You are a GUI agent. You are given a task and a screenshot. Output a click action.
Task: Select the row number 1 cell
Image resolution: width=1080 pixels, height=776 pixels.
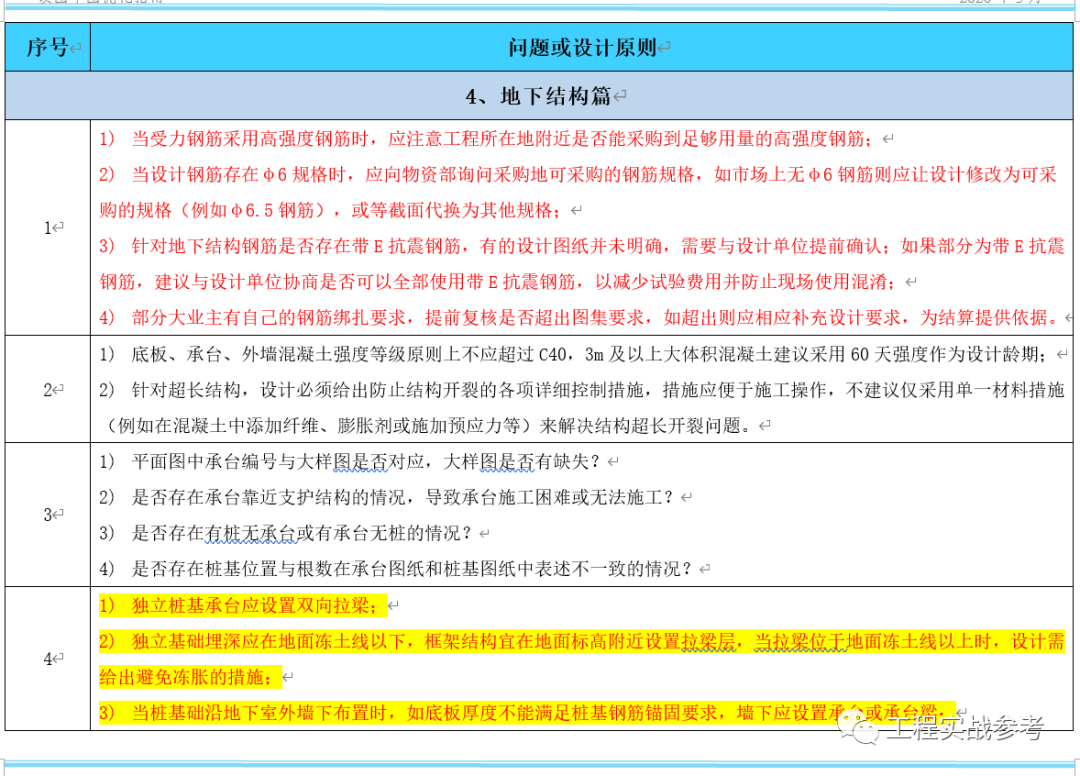(x=47, y=228)
